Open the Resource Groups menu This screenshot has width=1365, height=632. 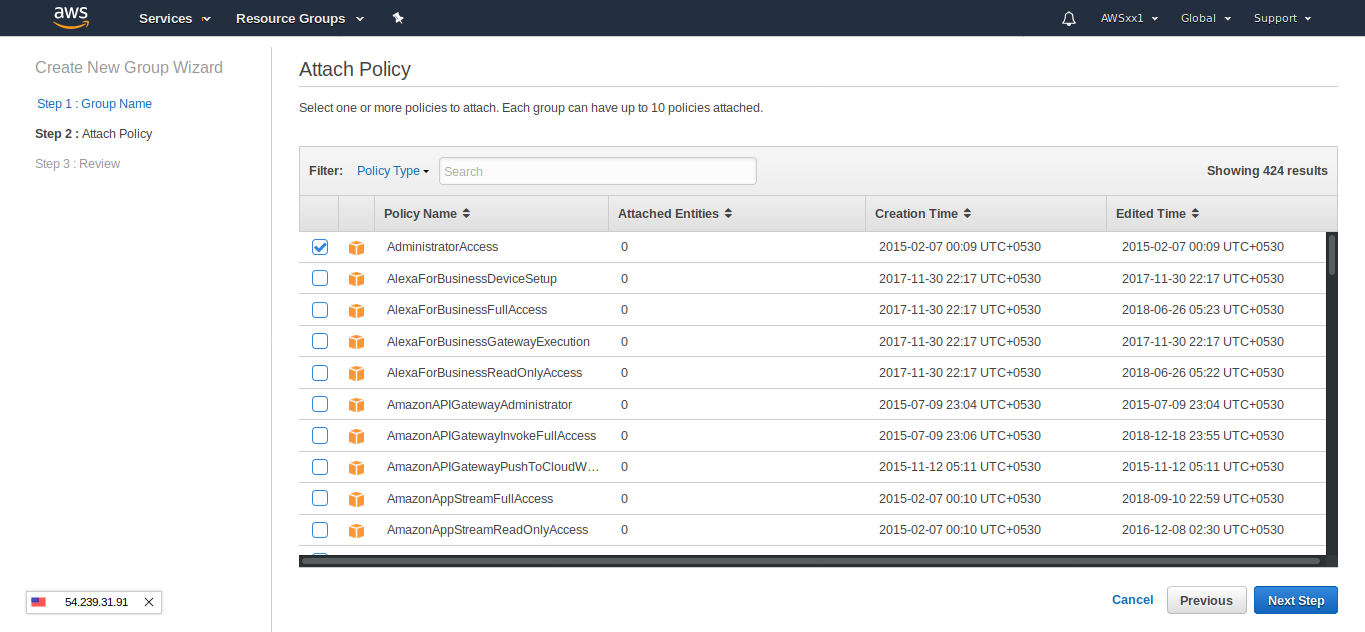[299, 18]
